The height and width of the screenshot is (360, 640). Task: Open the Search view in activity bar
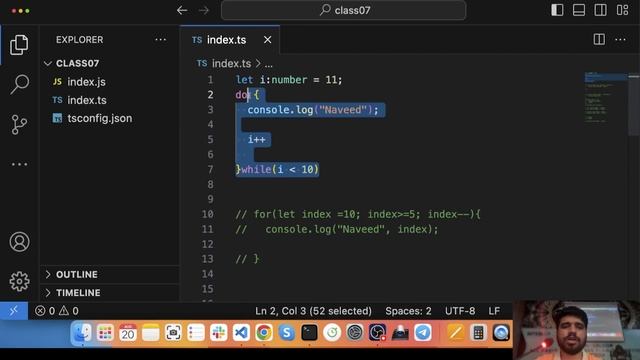point(19,84)
